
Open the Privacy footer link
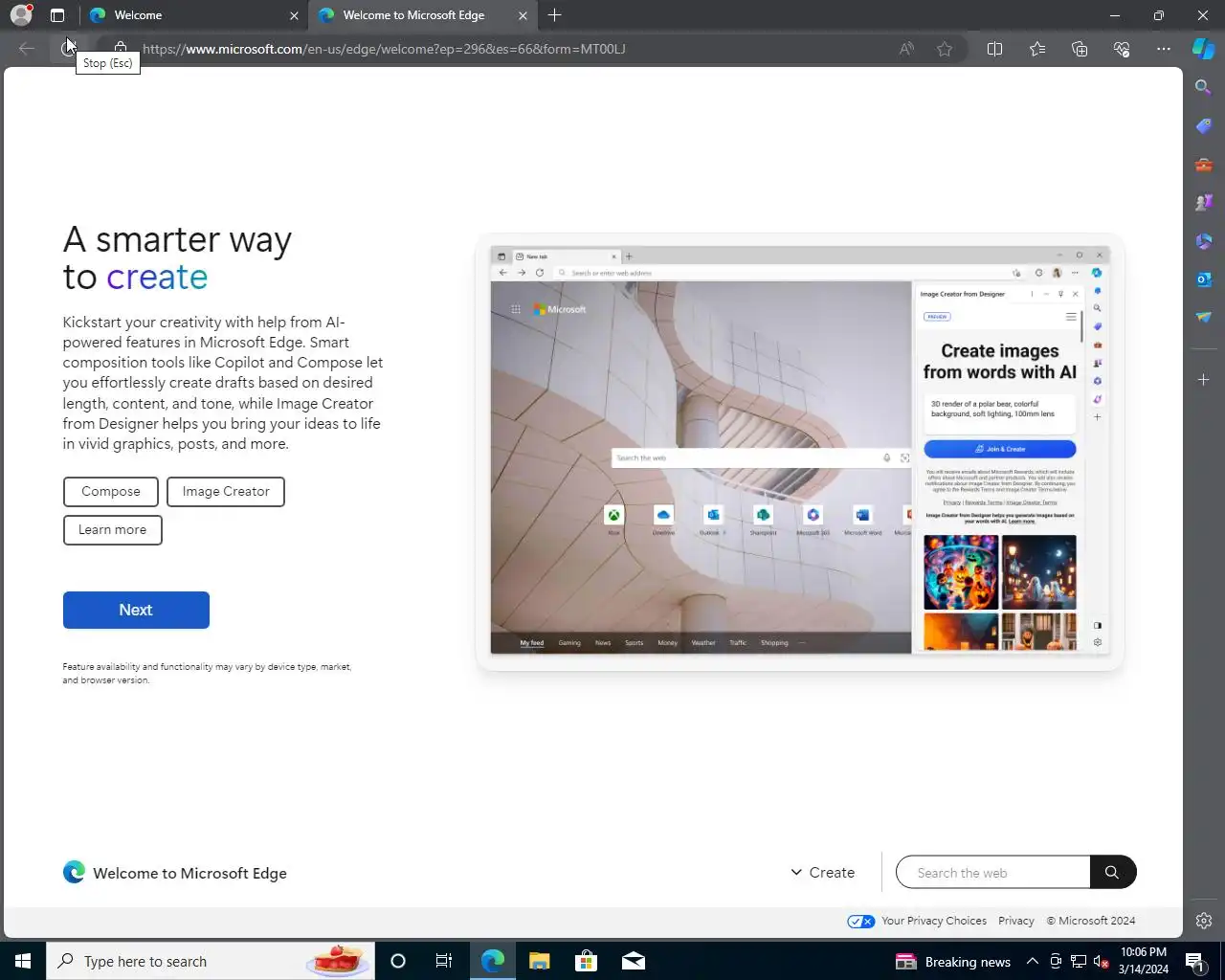[x=1016, y=921]
